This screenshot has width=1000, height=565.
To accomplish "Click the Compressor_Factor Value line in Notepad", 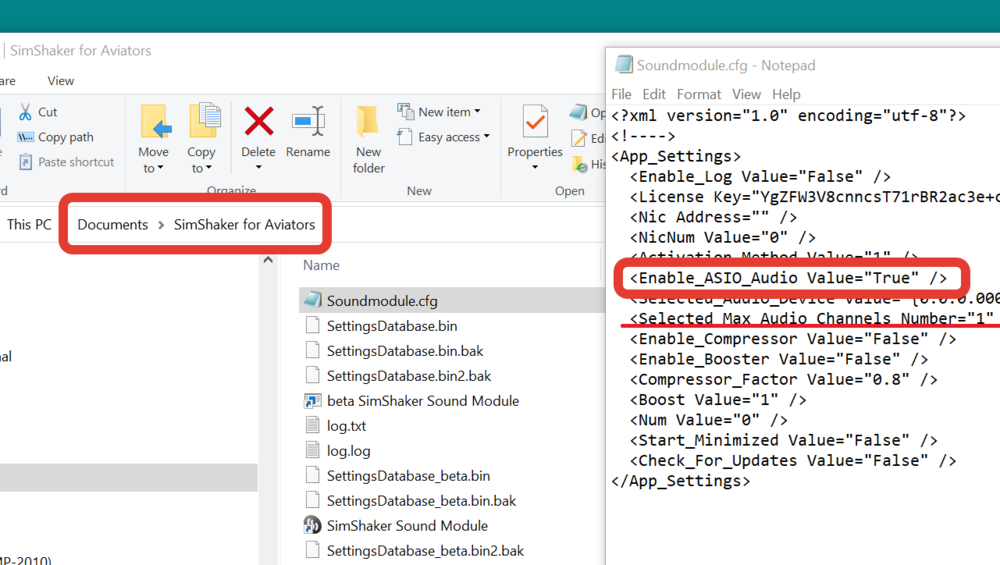I will click(784, 380).
